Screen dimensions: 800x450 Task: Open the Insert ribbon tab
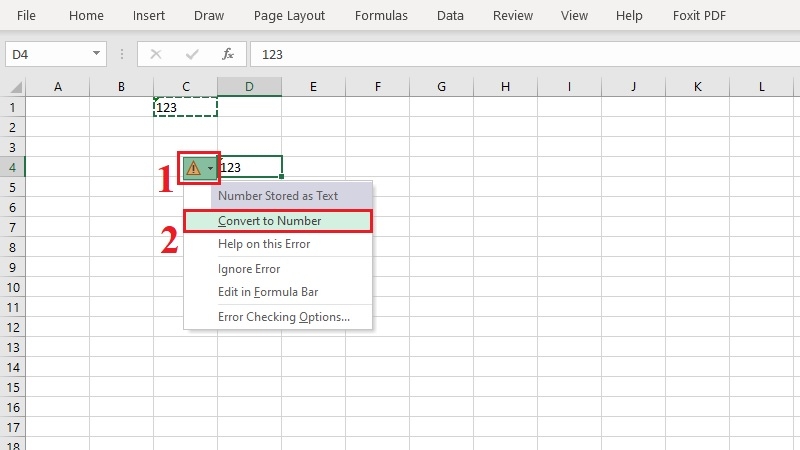(148, 15)
